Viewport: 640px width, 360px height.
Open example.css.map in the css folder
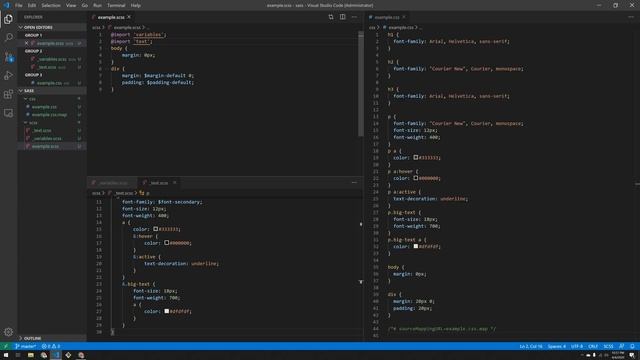[51, 115]
